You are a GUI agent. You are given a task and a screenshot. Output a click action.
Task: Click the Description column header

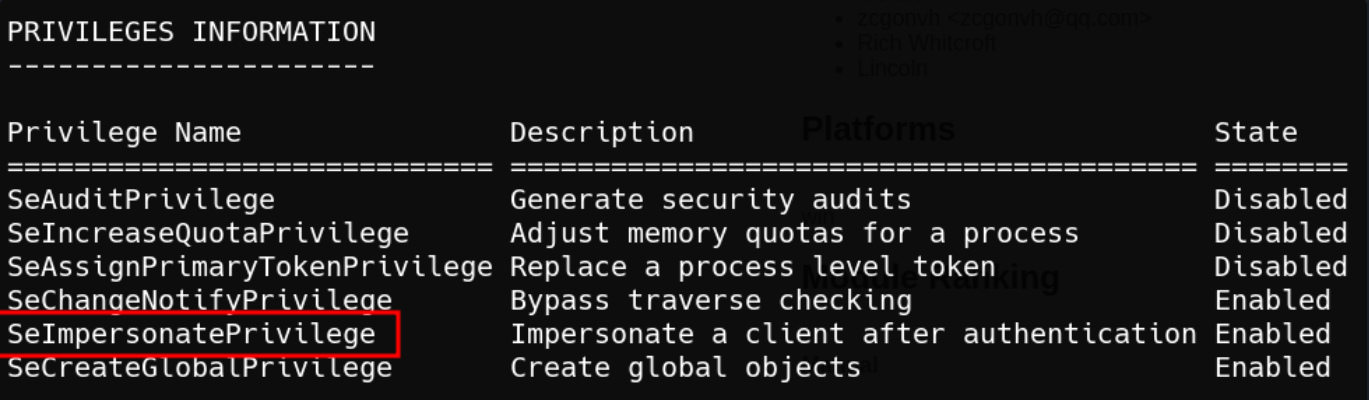point(601,132)
